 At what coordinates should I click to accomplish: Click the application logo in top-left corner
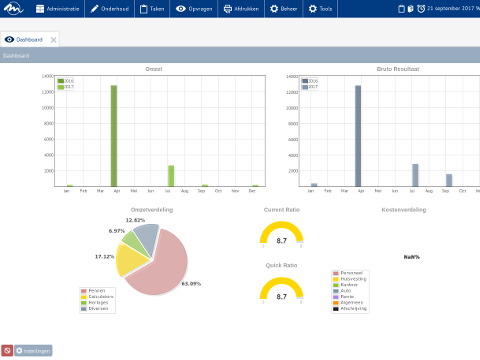pos(13,8)
